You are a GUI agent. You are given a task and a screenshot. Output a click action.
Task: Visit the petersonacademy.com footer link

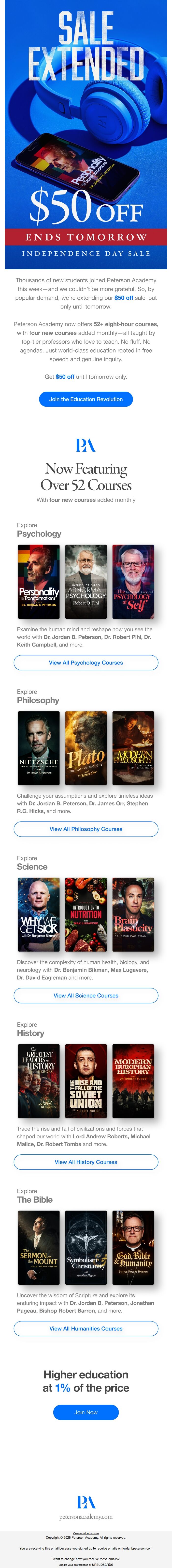(86, 1516)
